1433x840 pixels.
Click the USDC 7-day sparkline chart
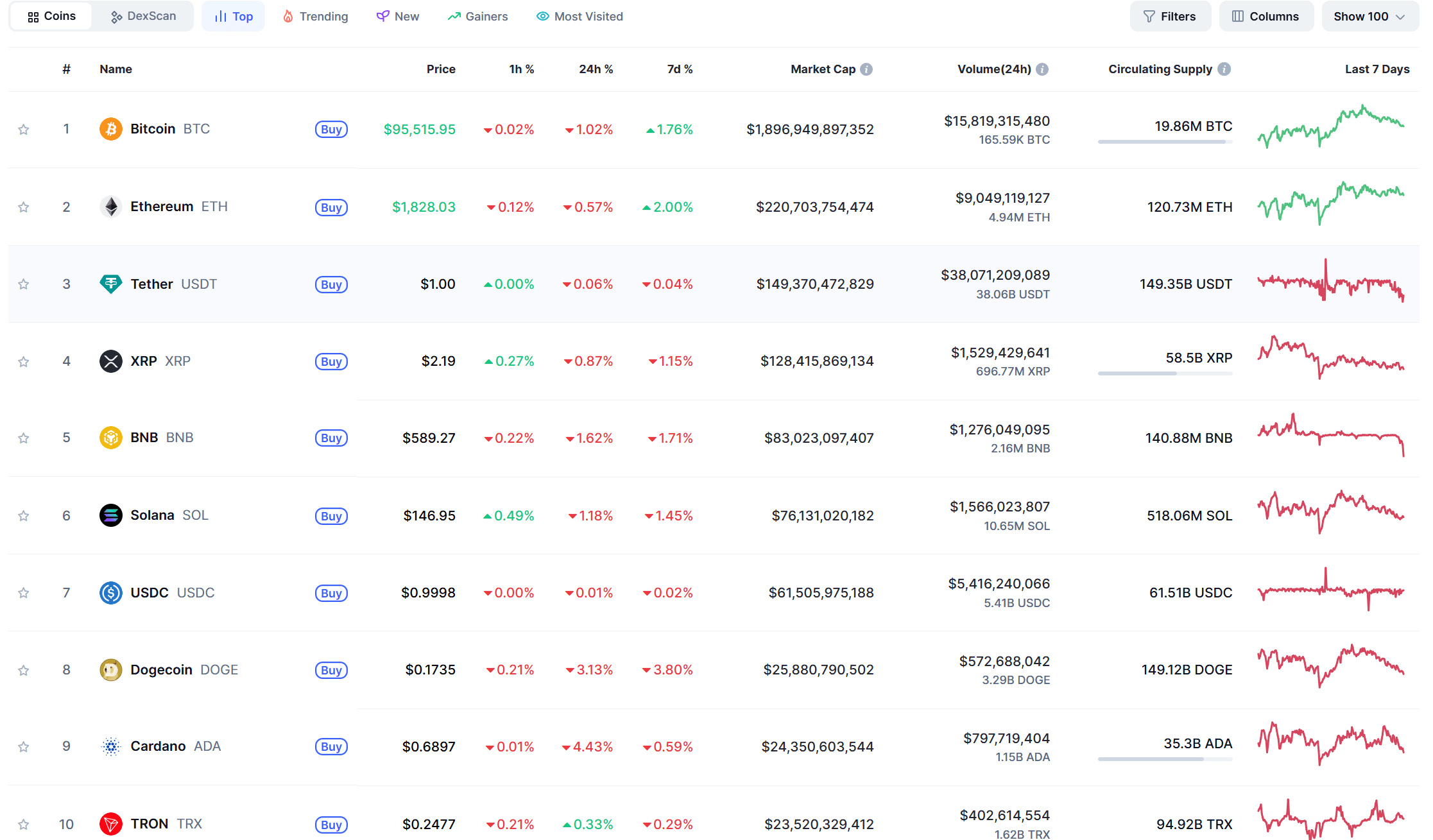[1330, 590]
